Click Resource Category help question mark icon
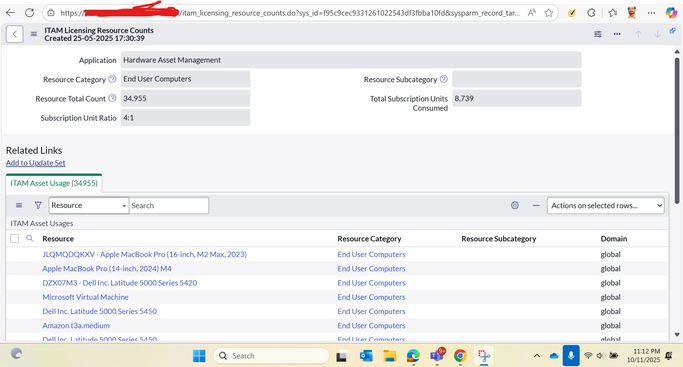The image size is (683, 367). 112,79
